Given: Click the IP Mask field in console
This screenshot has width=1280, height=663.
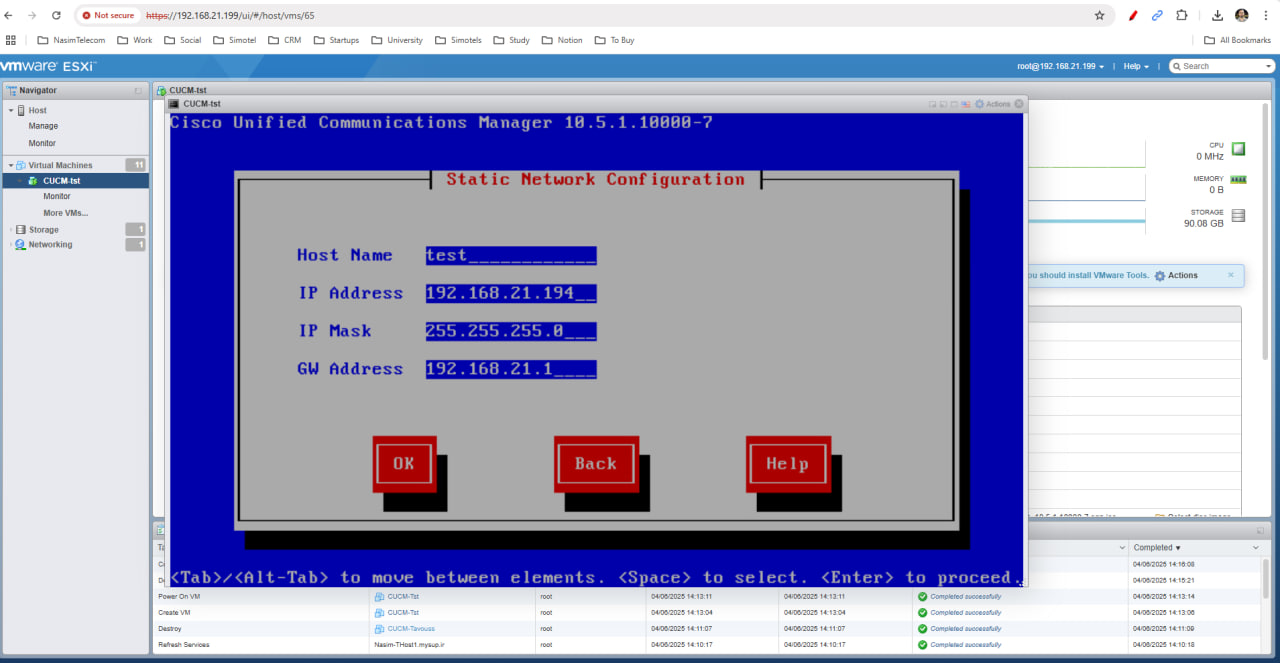Looking at the screenshot, I should pos(511,331).
